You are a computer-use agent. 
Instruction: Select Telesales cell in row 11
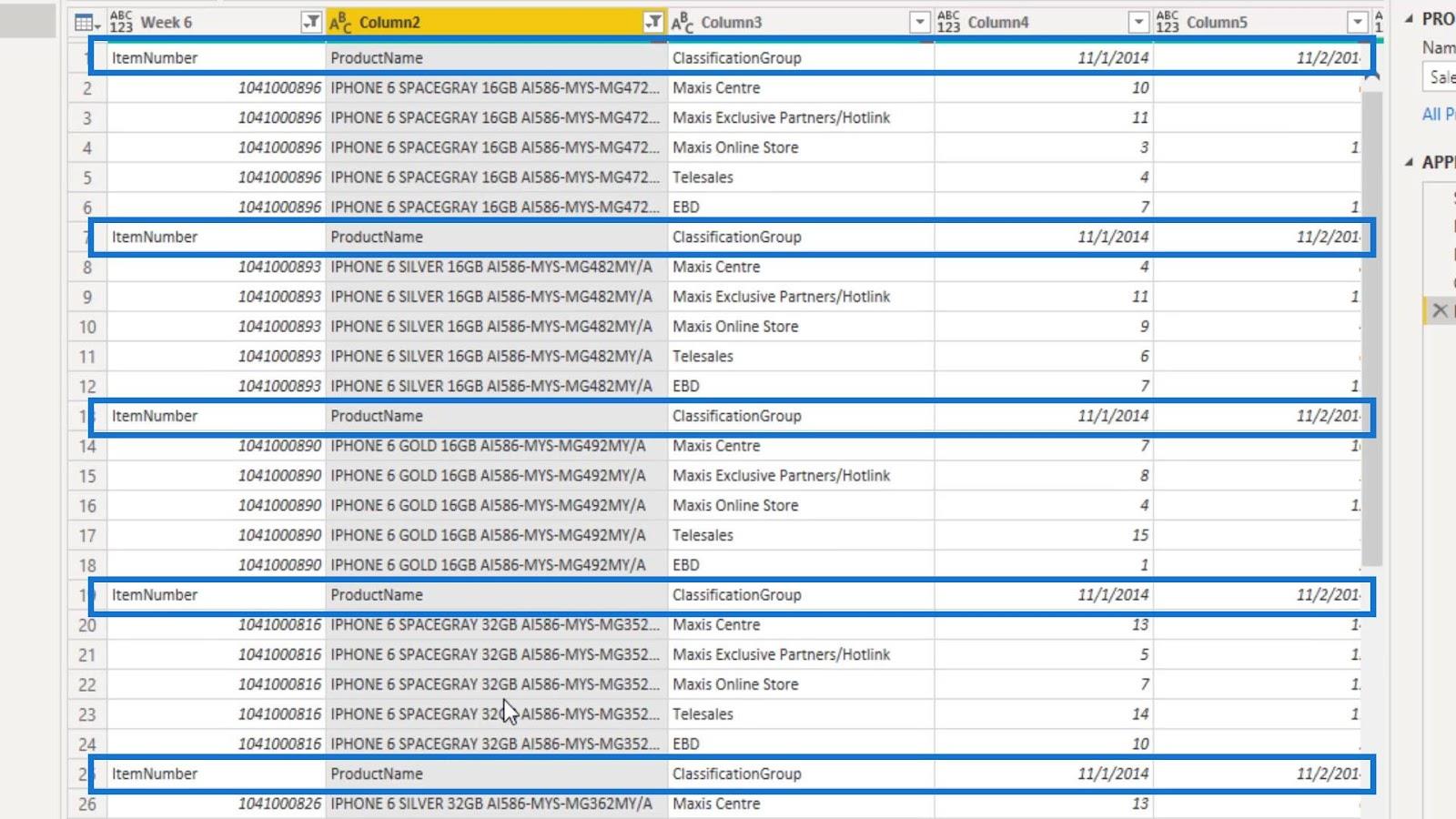[801, 357]
